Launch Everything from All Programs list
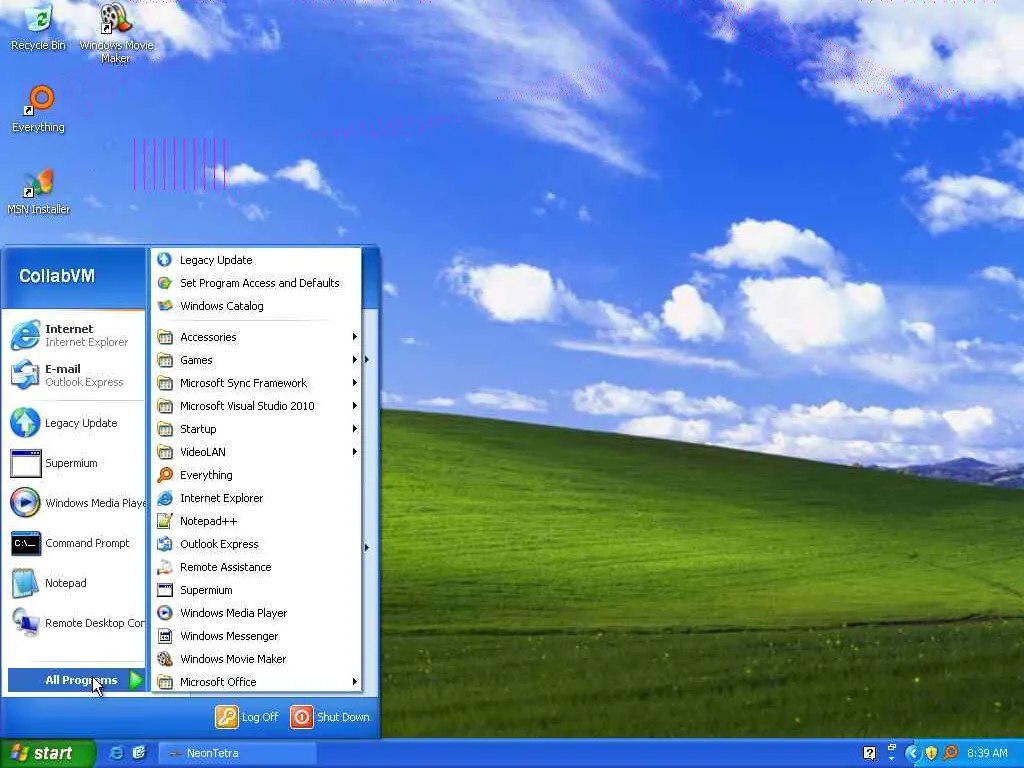1024x768 pixels. pyautogui.click(x=257, y=475)
